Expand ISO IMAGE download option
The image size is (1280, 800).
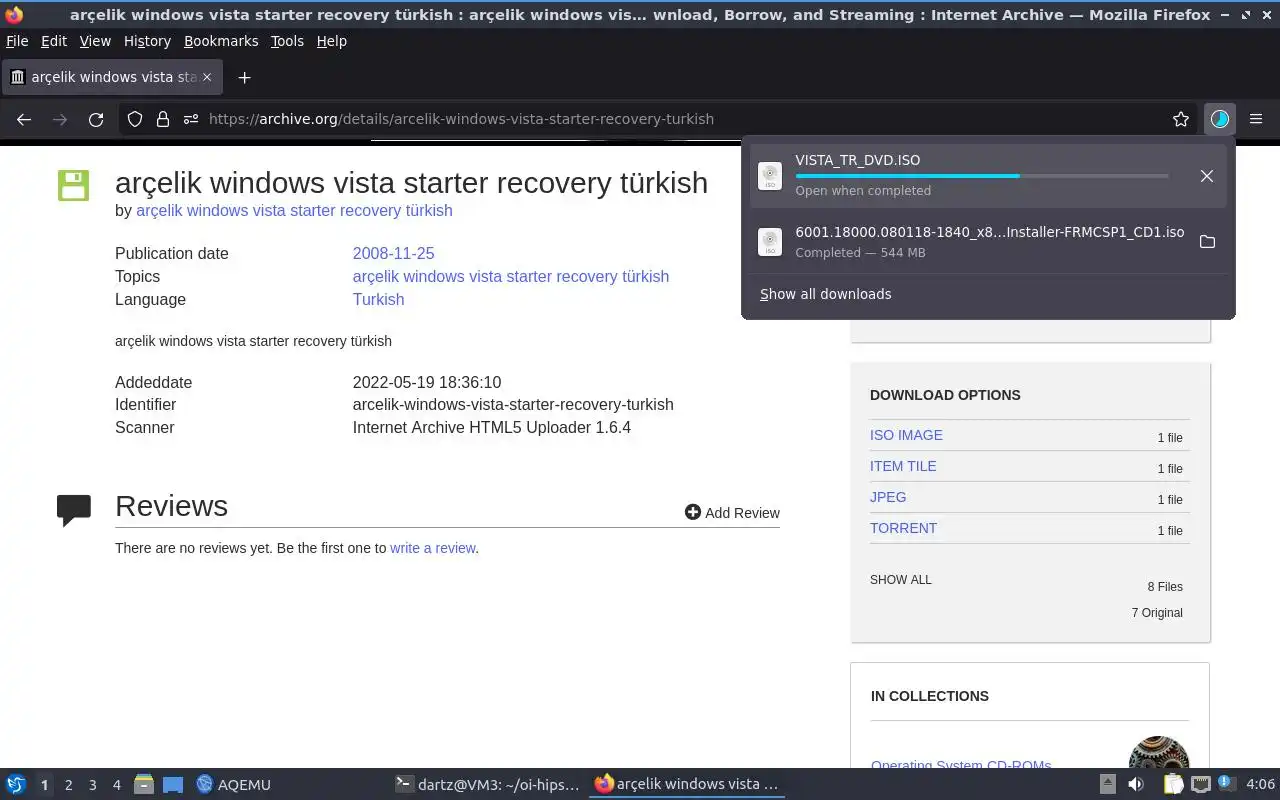pos(906,435)
